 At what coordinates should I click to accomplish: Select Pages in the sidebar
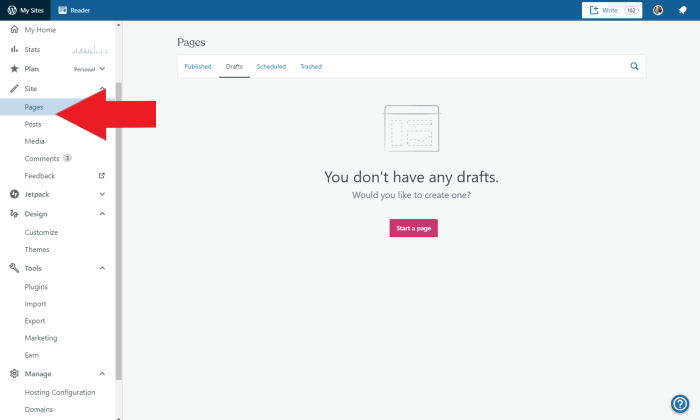(x=34, y=107)
